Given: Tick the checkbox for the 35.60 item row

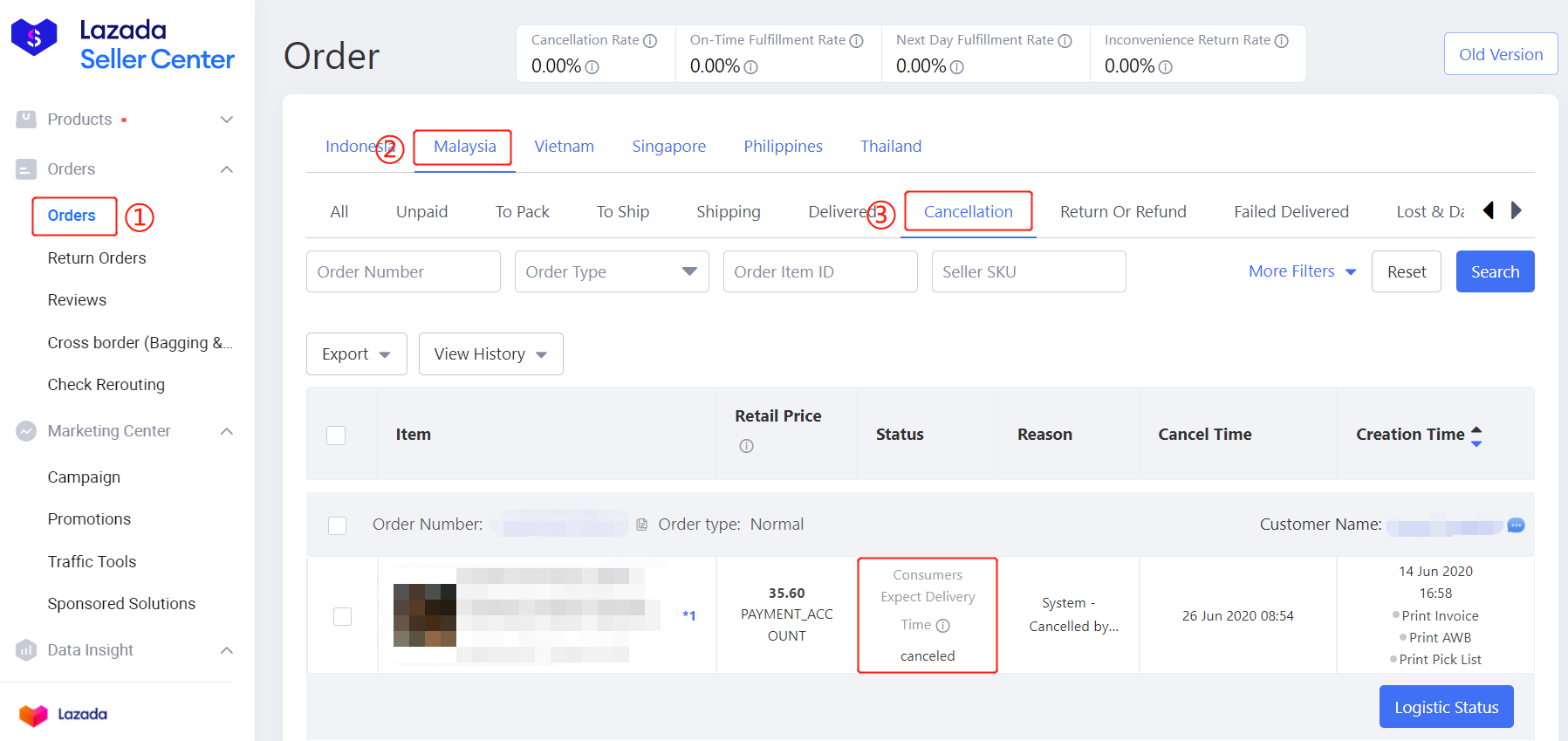Looking at the screenshot, I should [x=342, y=616].
